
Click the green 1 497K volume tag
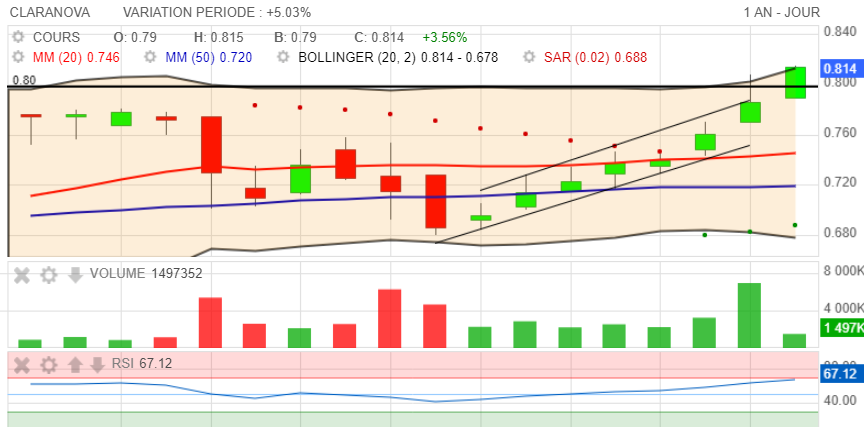[840, 328]
